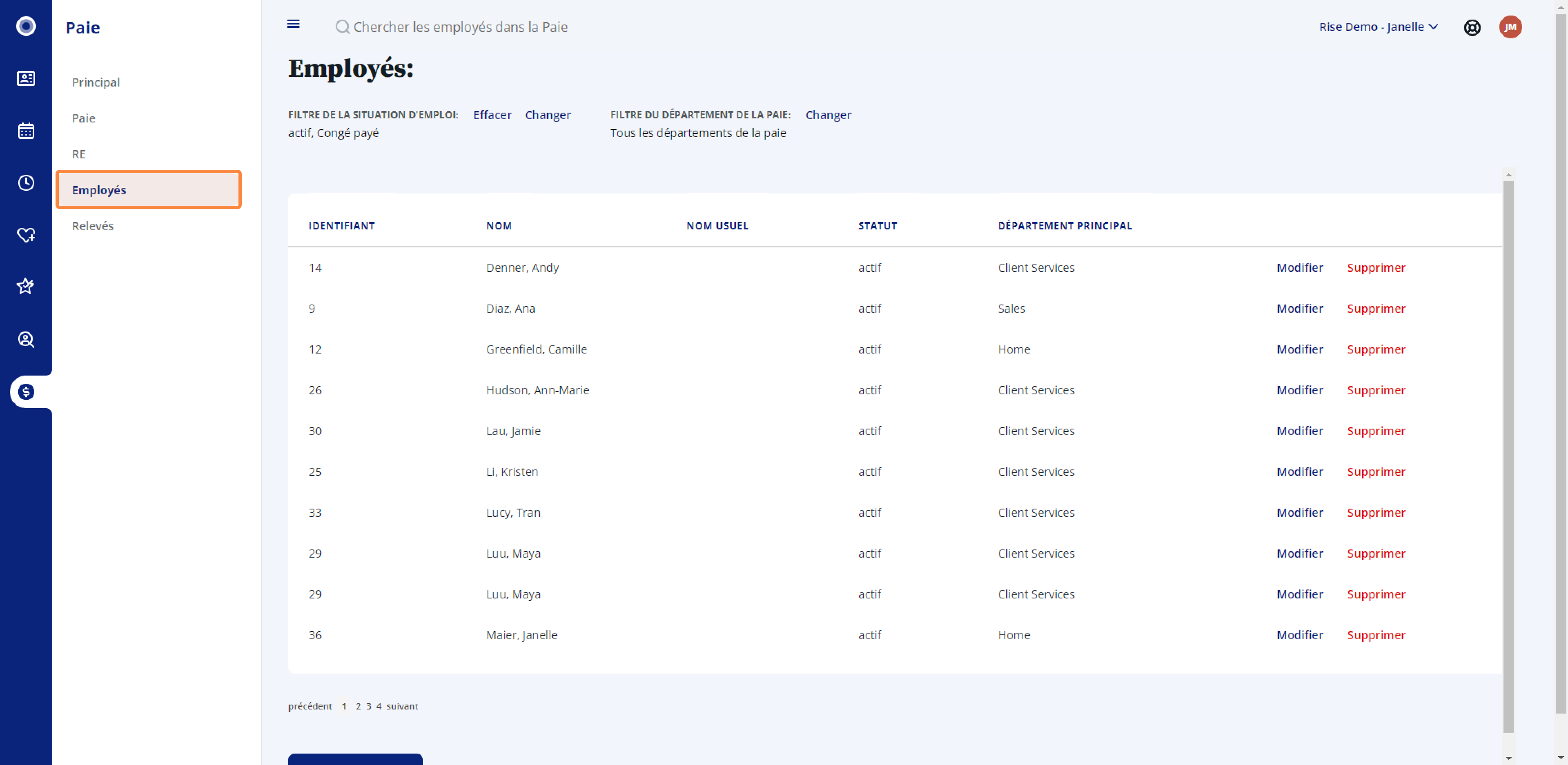
Task: Click the Statut column header
Action: [x=878, y=226]
